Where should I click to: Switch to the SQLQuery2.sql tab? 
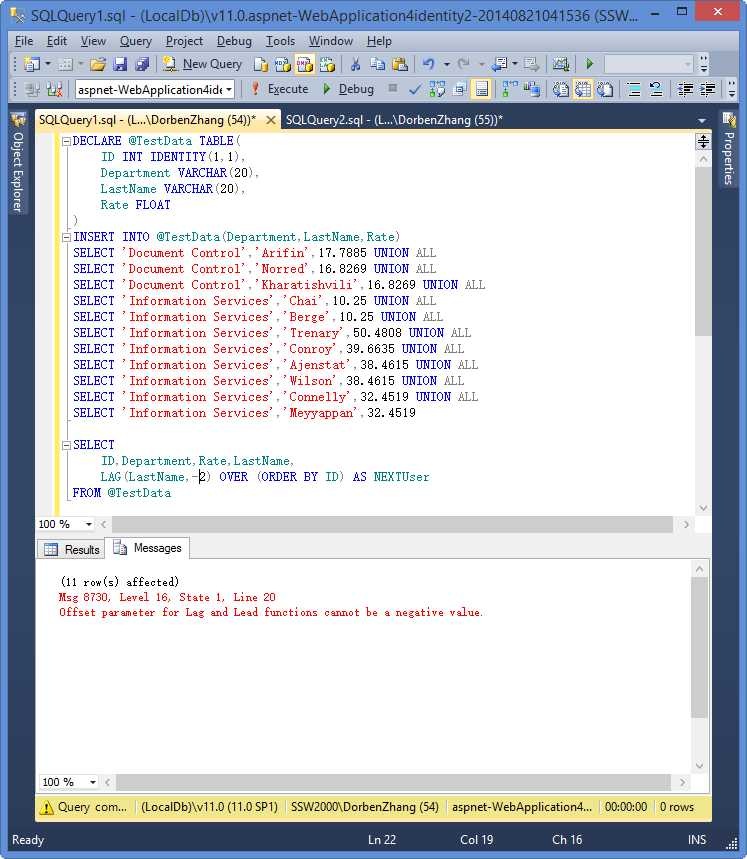394,119
